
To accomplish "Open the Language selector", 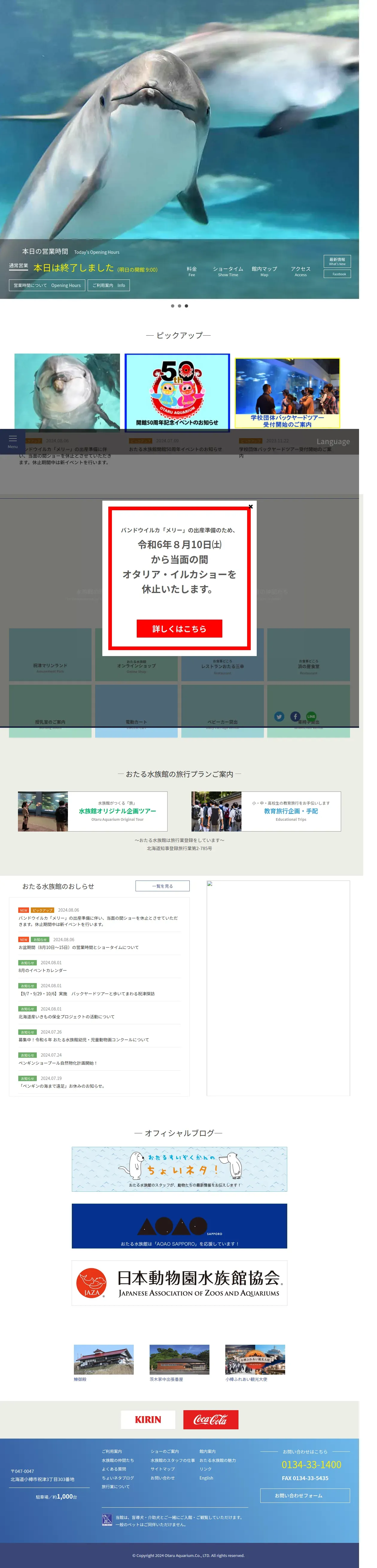I will click(x=333, y=441).
